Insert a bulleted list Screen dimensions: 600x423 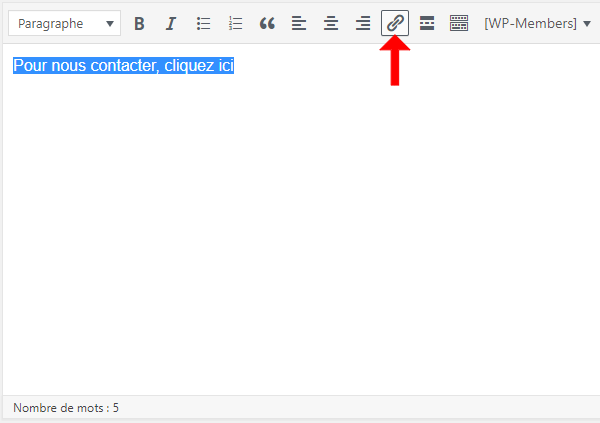[x=203, y=23]
